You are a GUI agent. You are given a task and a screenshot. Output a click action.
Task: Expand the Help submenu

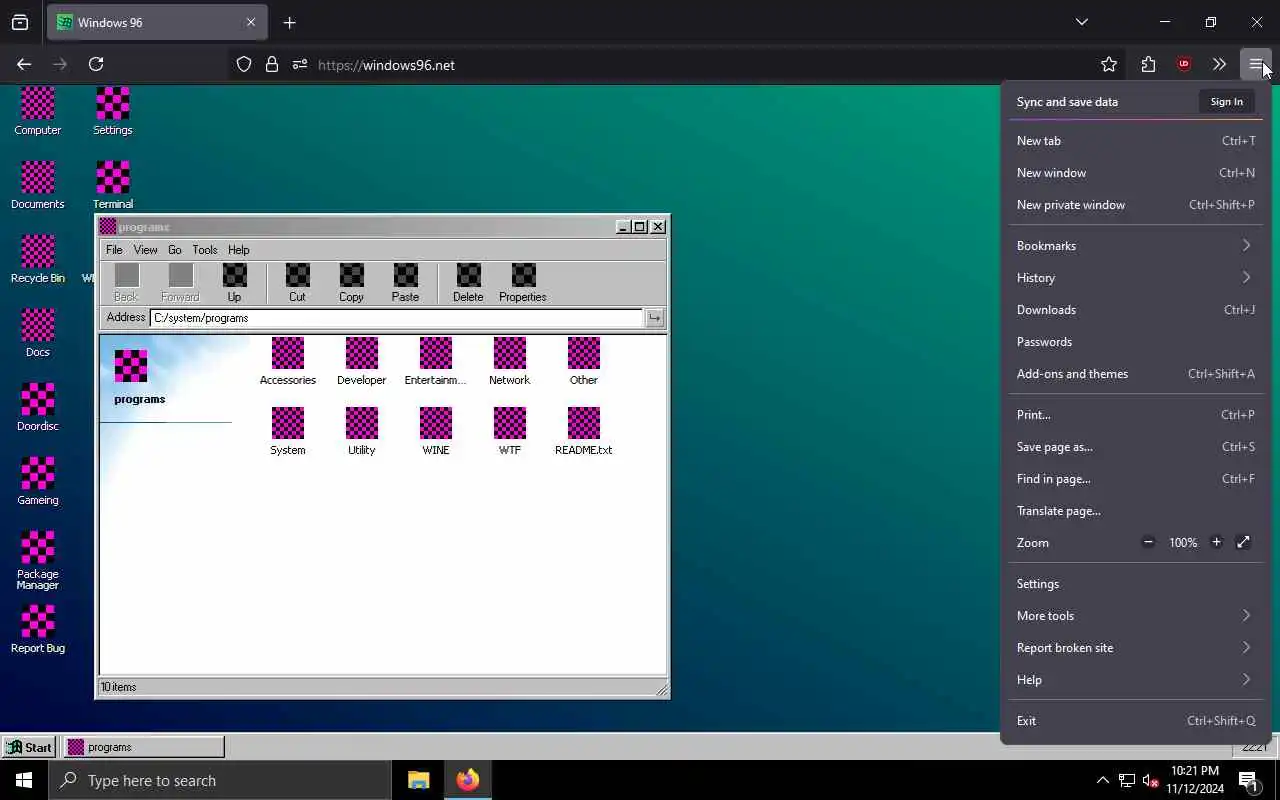pos(1136,680)
